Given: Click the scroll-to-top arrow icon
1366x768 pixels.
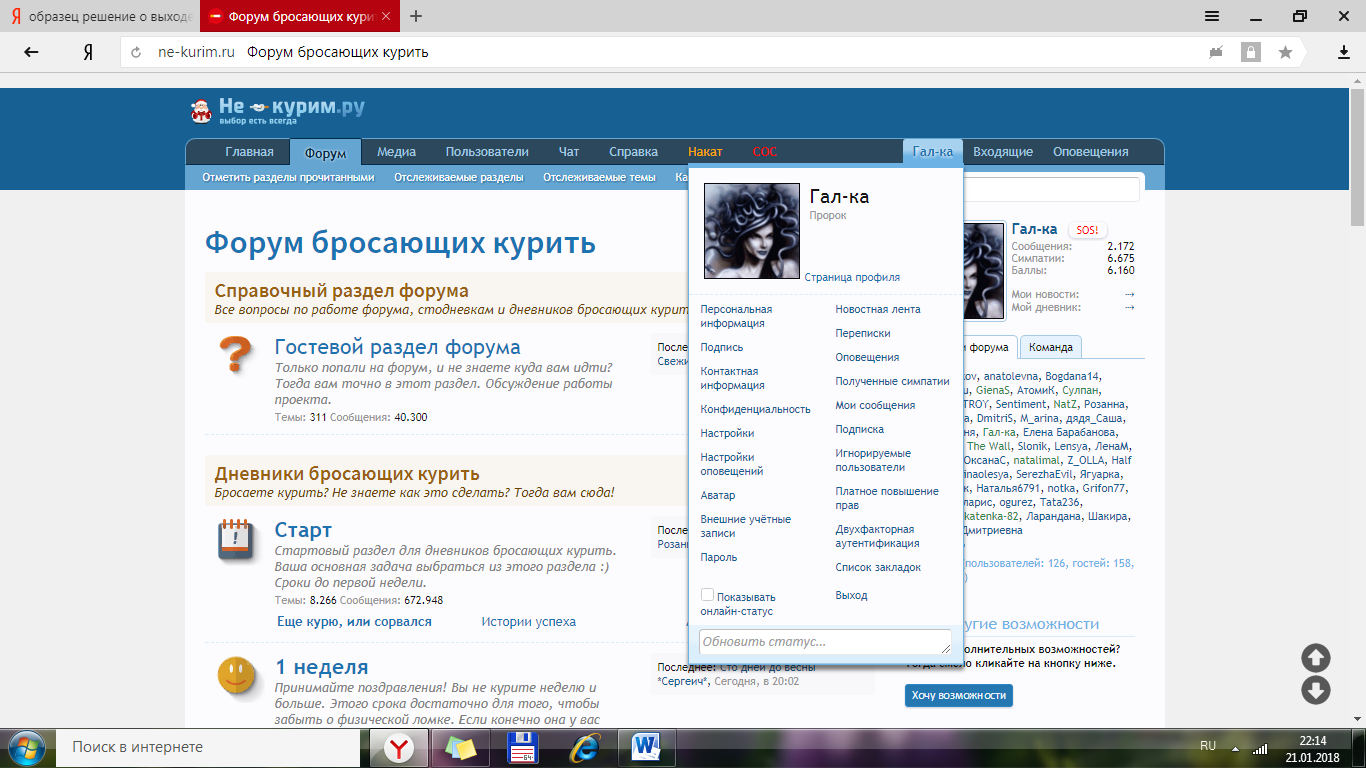Looking at the screenshot, I should [x=1315, y=657].
